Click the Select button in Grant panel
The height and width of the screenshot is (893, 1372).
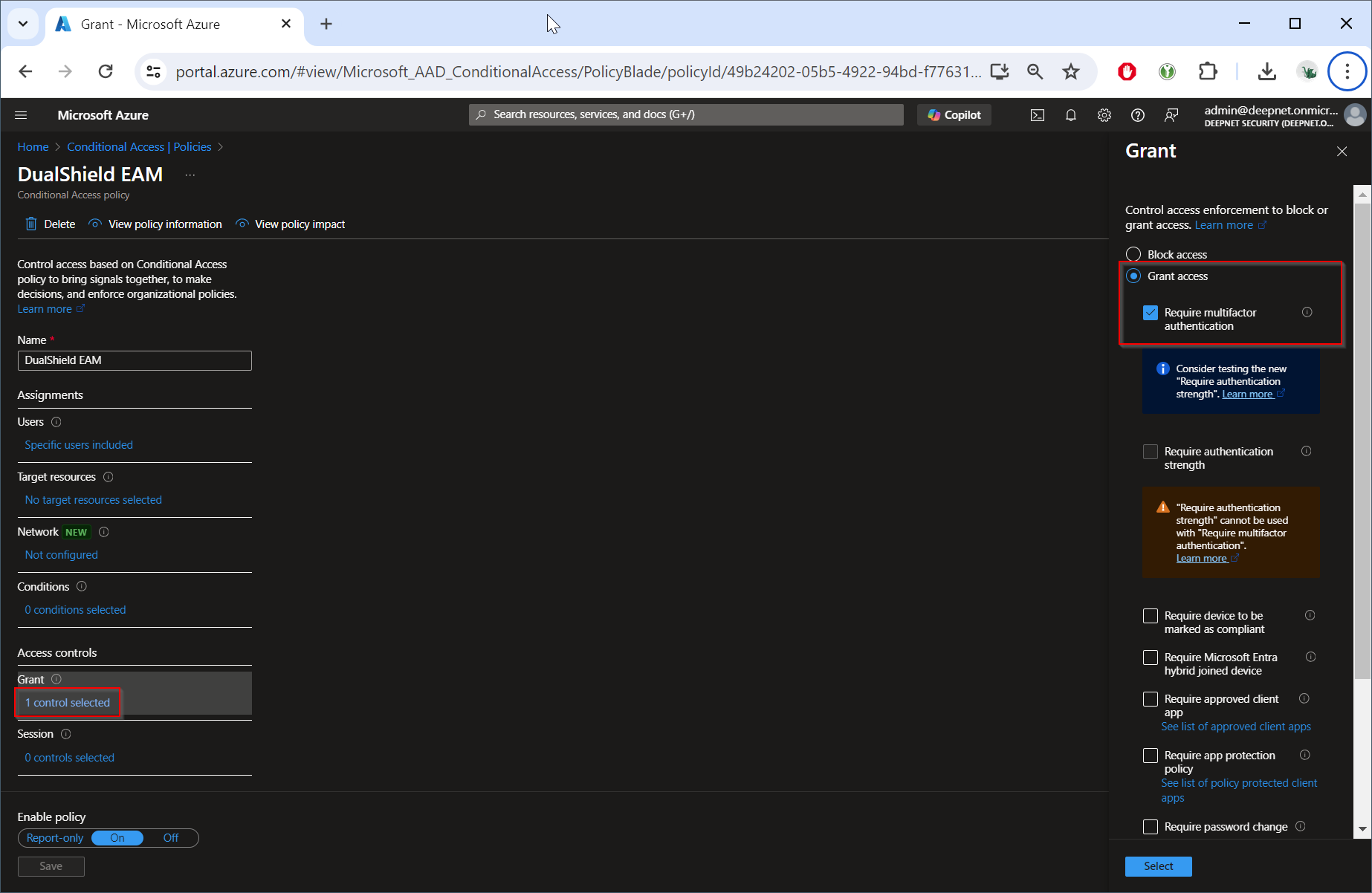(1158, 866)
